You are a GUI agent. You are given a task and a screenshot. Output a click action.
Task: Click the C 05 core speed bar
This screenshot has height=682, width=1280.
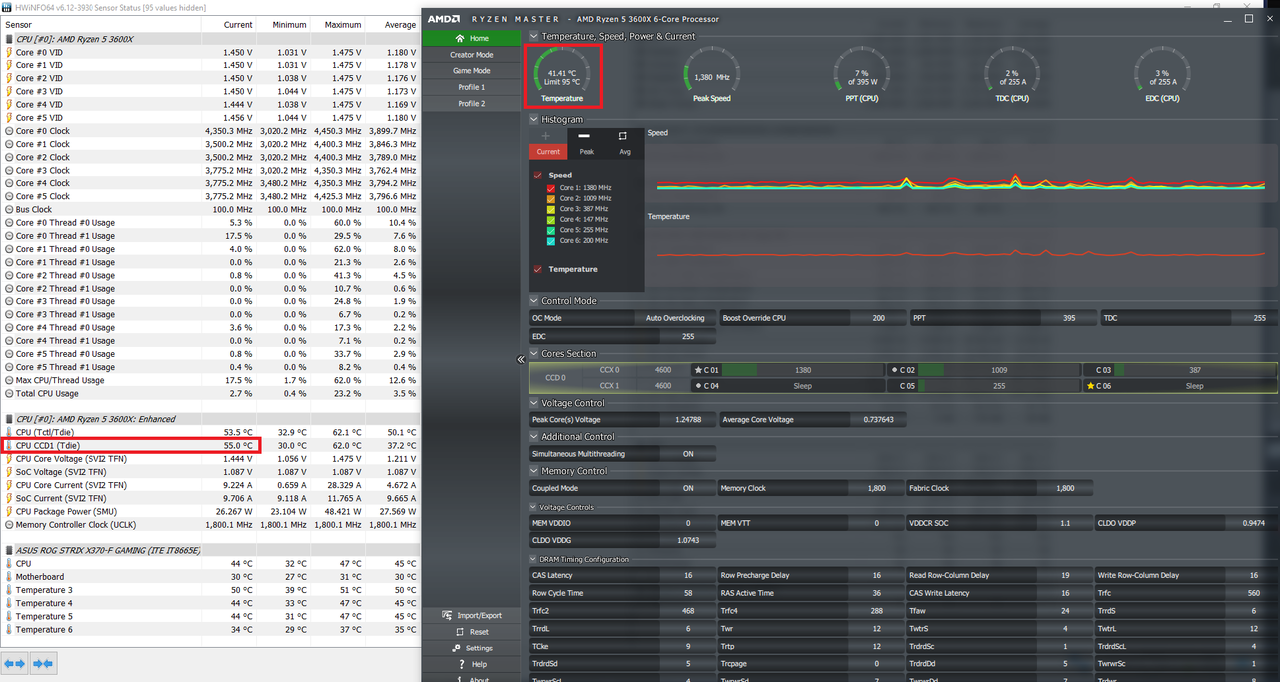pos(999,386)
